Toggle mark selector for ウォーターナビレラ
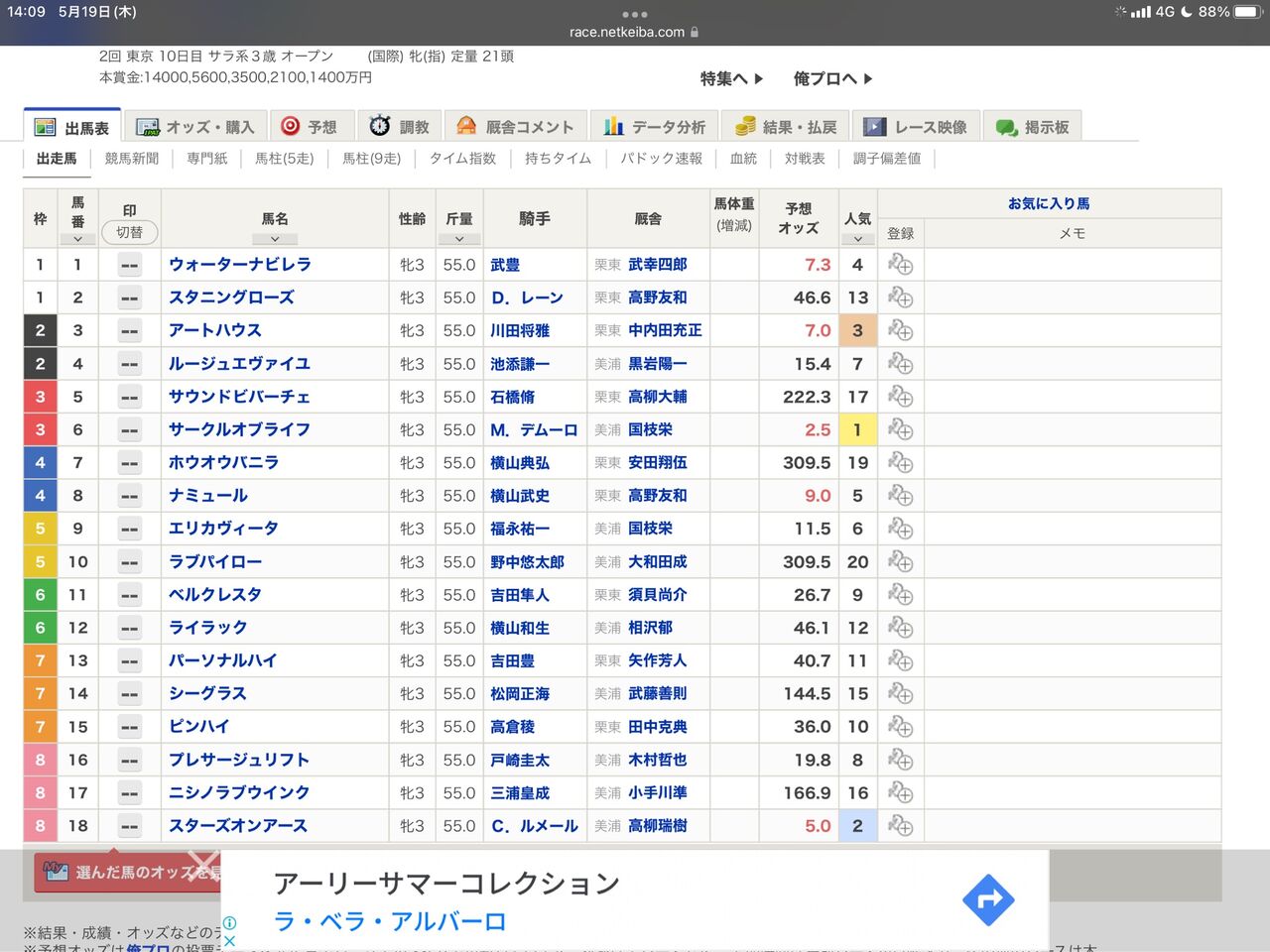 (x=129, y=265)
